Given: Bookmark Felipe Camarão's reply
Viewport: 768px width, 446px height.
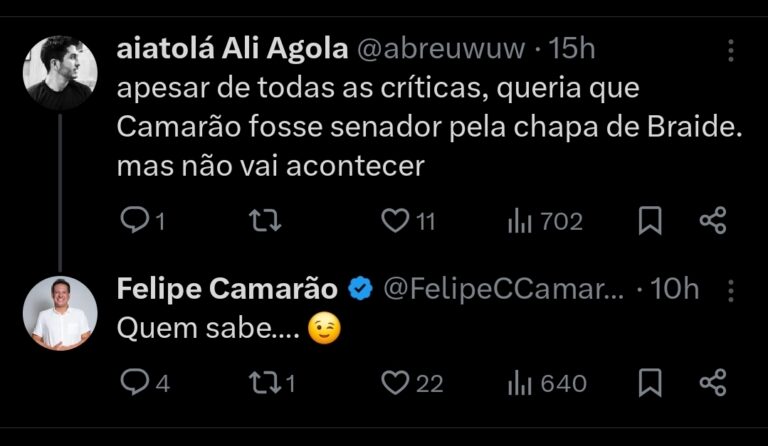Looking at the screenshot, I should (x=650, y=382).
